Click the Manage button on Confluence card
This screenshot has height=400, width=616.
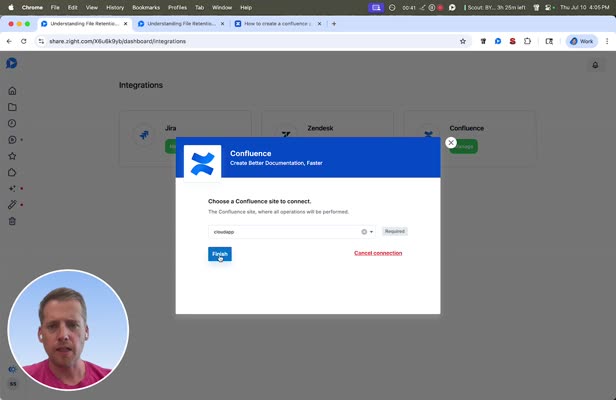coord(464,146)
